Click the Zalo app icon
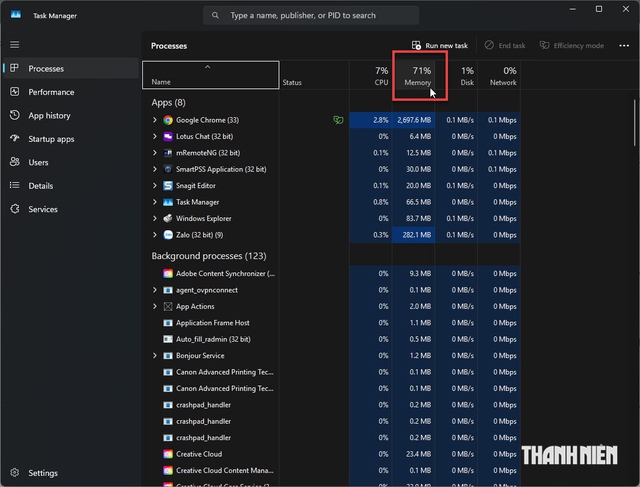The width and height of the screenshot is (640, 487). coord(168,235)
